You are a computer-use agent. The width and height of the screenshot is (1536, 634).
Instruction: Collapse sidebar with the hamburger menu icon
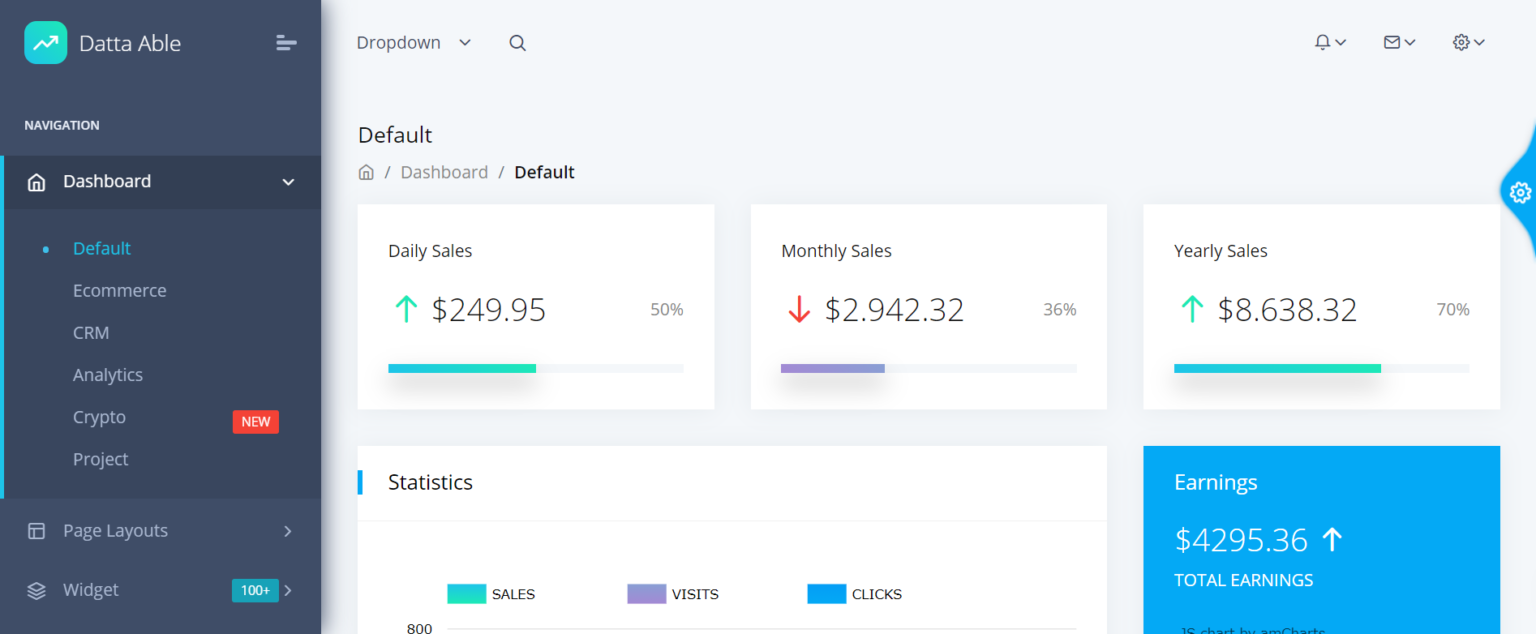tap(286, 43)
